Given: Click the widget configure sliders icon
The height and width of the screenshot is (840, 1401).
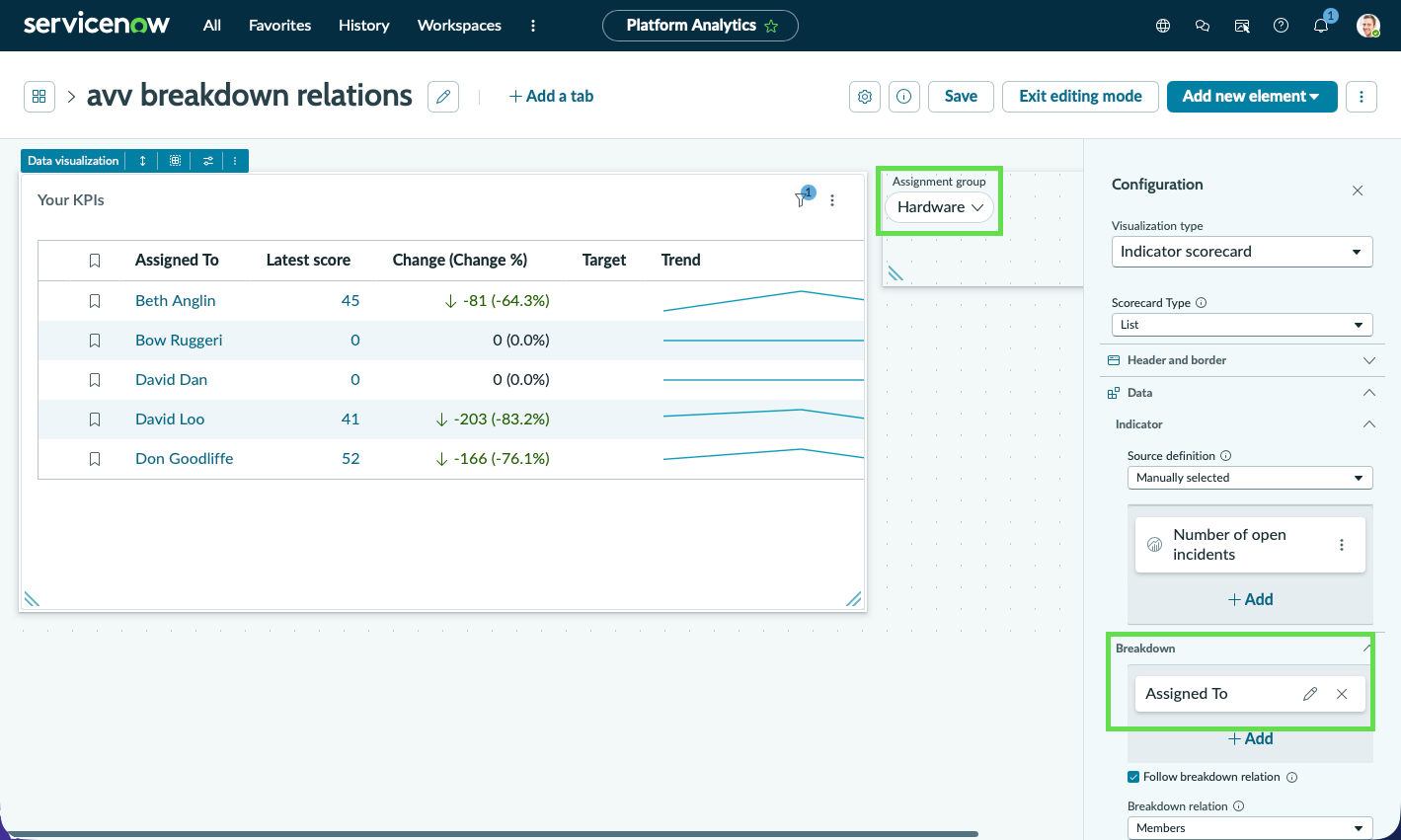Looking at the screenshot, I should point(208,161).
